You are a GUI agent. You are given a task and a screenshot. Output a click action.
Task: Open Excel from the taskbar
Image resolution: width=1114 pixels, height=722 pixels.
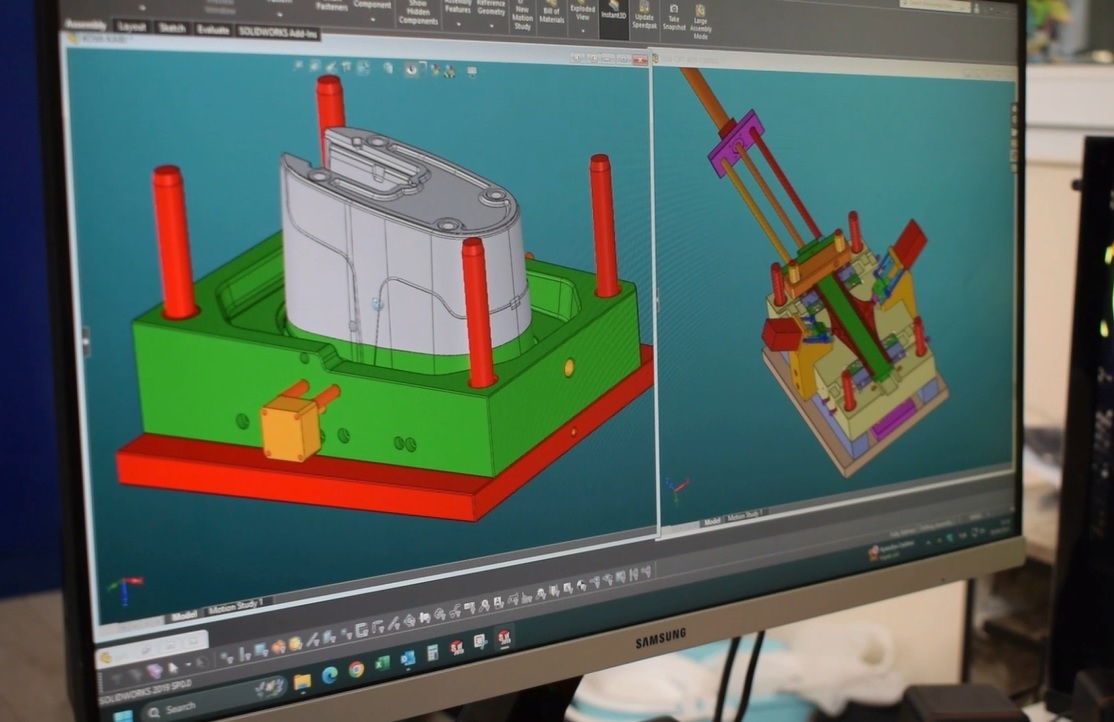(383, 664)
